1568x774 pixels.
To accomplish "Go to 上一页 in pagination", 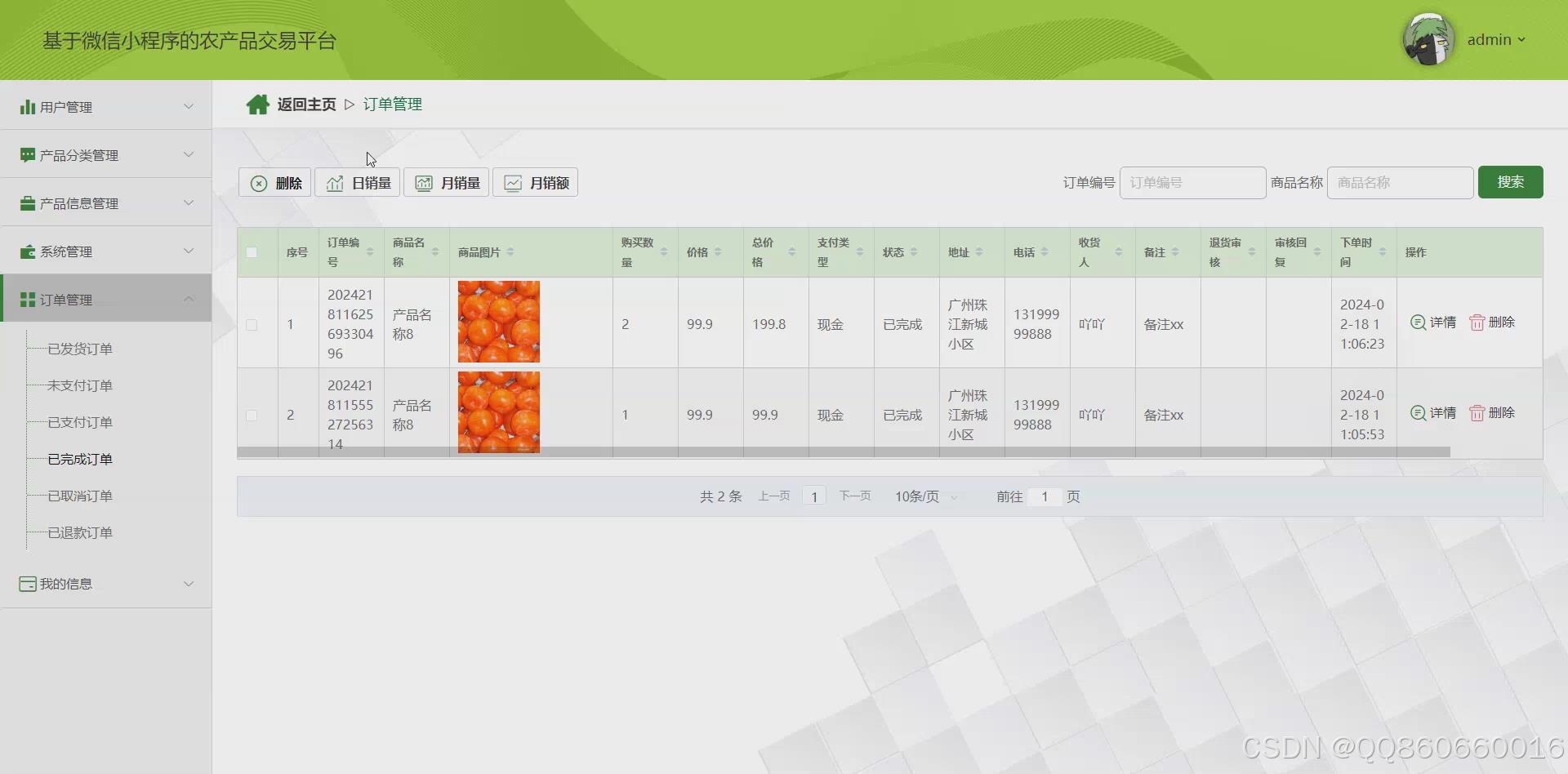I will point(774,496).
